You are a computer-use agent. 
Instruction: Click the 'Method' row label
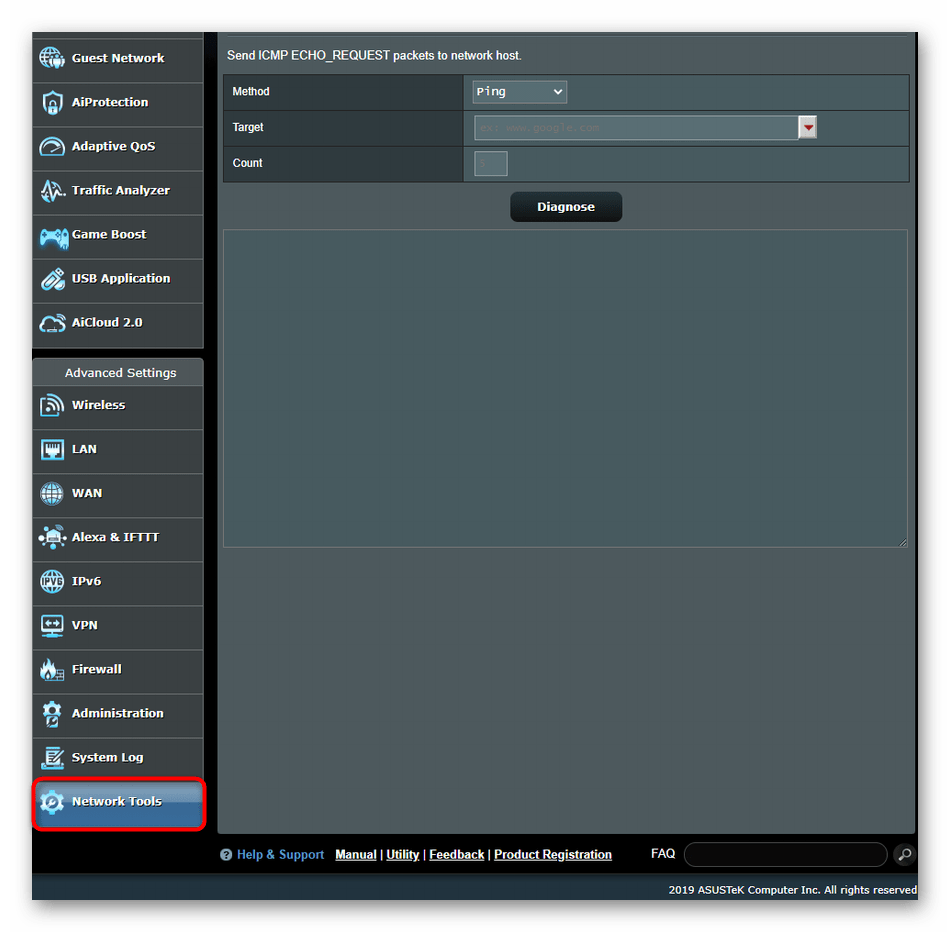click(x=251, y=92)
